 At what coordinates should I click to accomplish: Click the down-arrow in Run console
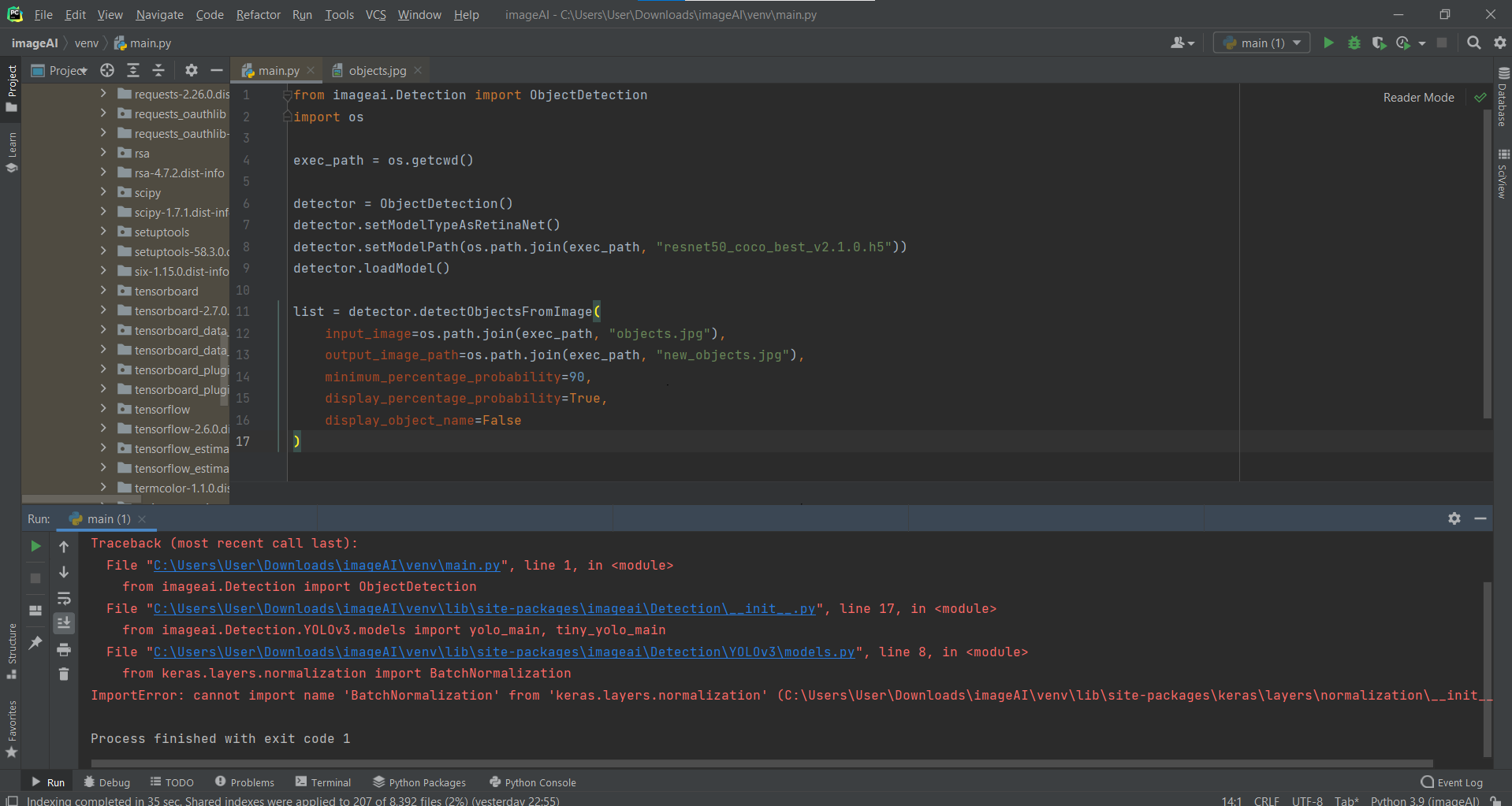(64, 572)
